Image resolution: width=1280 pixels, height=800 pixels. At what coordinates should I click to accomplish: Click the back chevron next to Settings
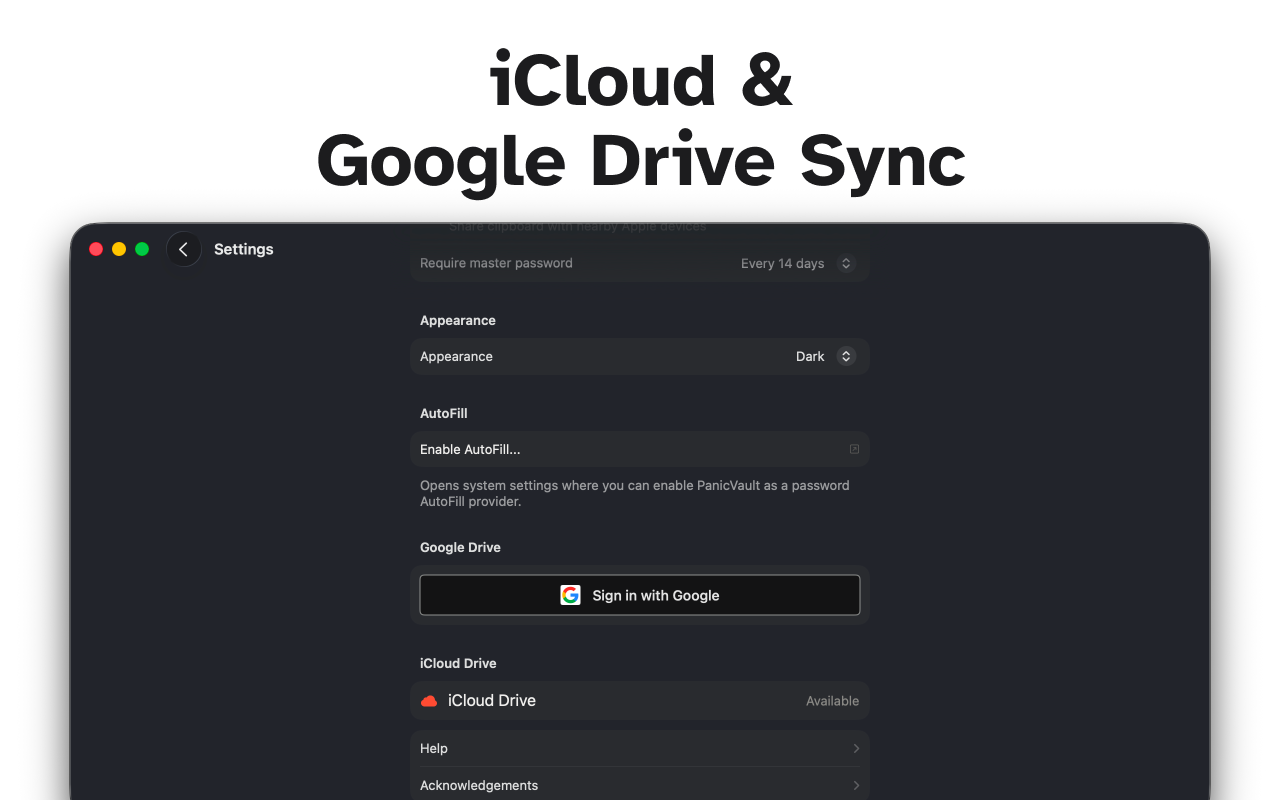click(184, 248)
